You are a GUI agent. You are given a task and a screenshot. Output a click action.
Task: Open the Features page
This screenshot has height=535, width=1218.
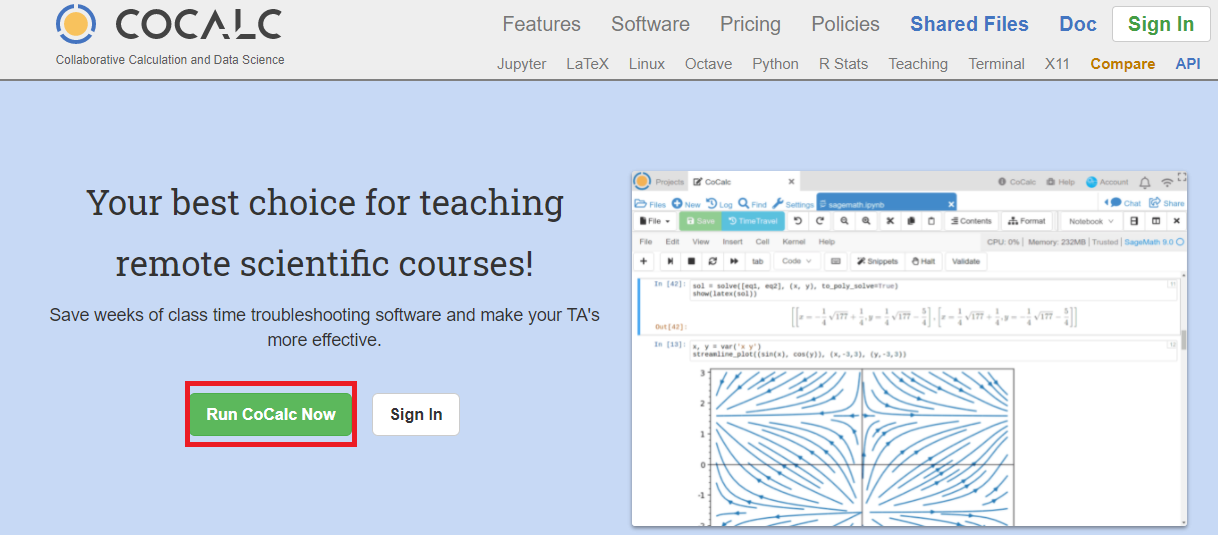(541, 24)
